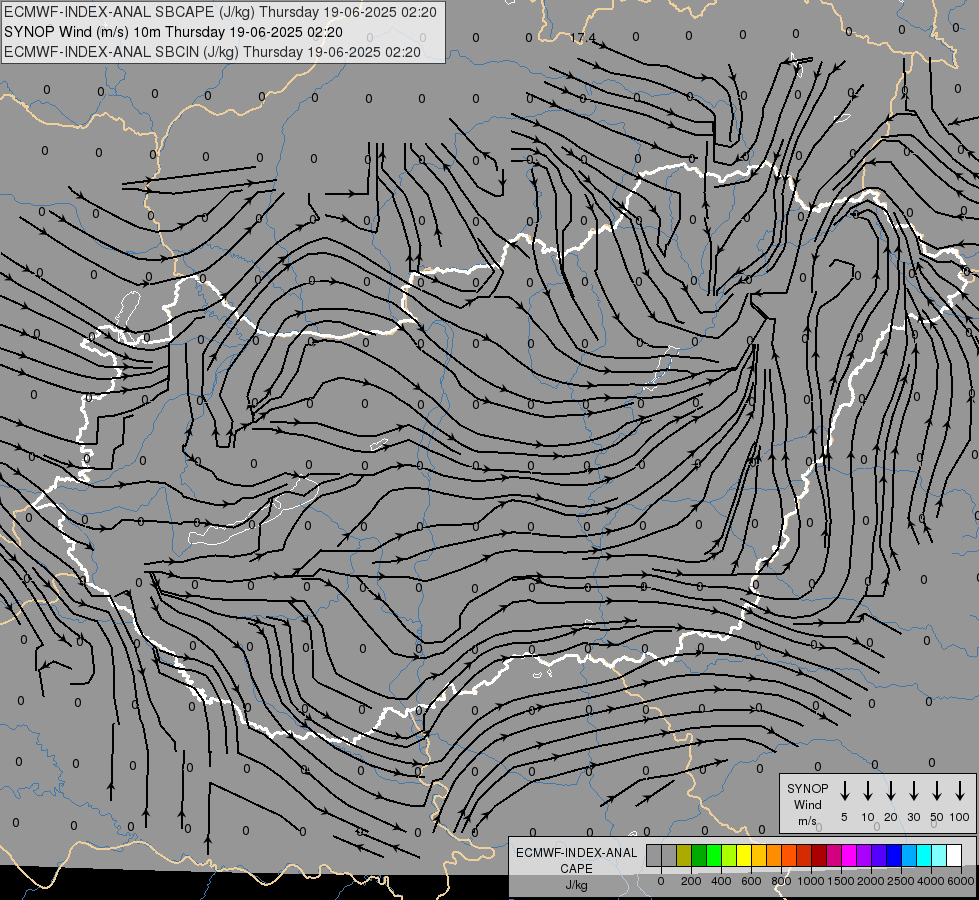
Task: Pick the magenta CAPE swatch
Action: click(849, 855)
